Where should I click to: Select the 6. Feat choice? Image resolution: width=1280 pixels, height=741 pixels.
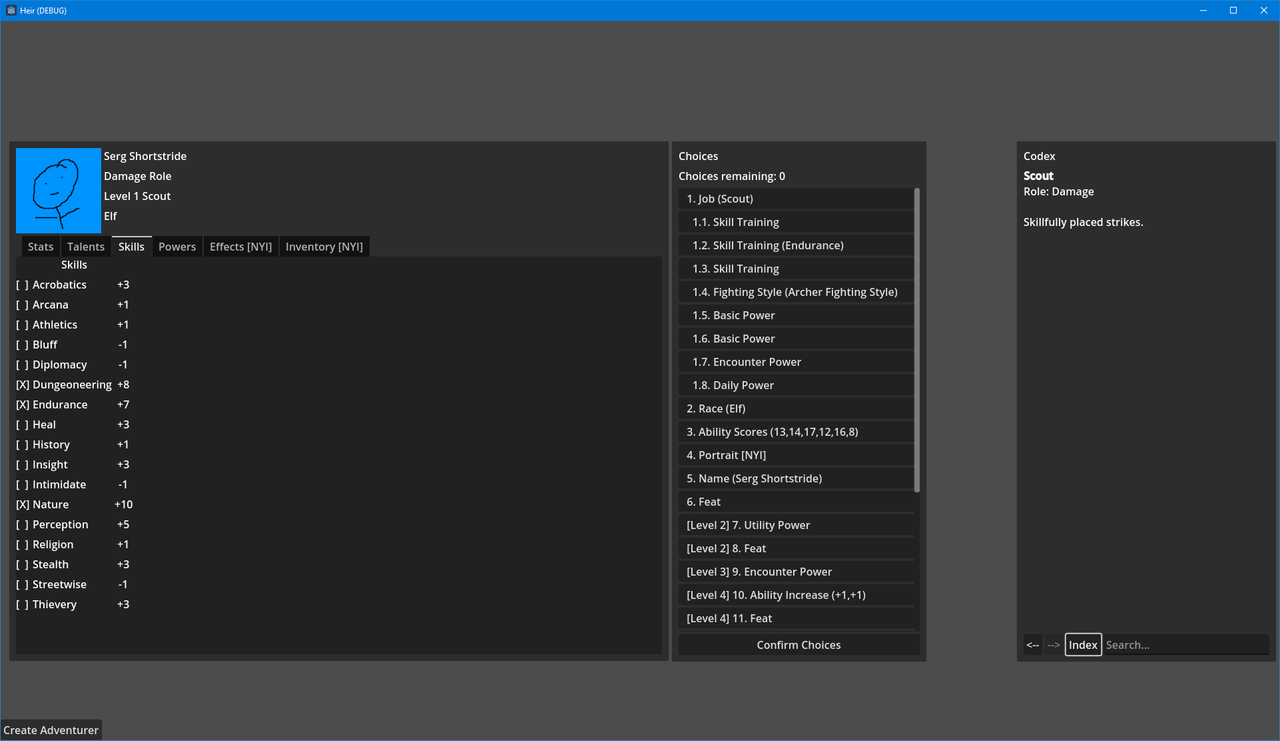click(796, 502)
